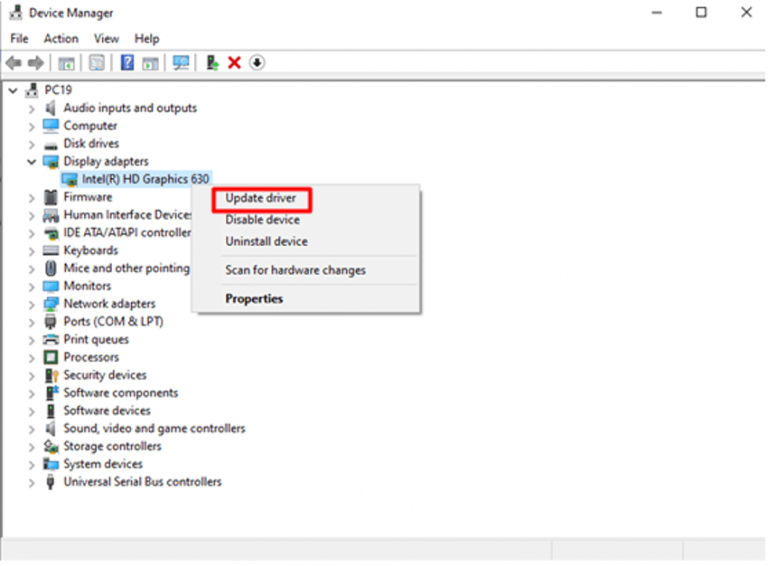Click the Scan for hardware changes monitor icon
The width and height of the screenshot is (768, 566).
[x=180, y=63]
